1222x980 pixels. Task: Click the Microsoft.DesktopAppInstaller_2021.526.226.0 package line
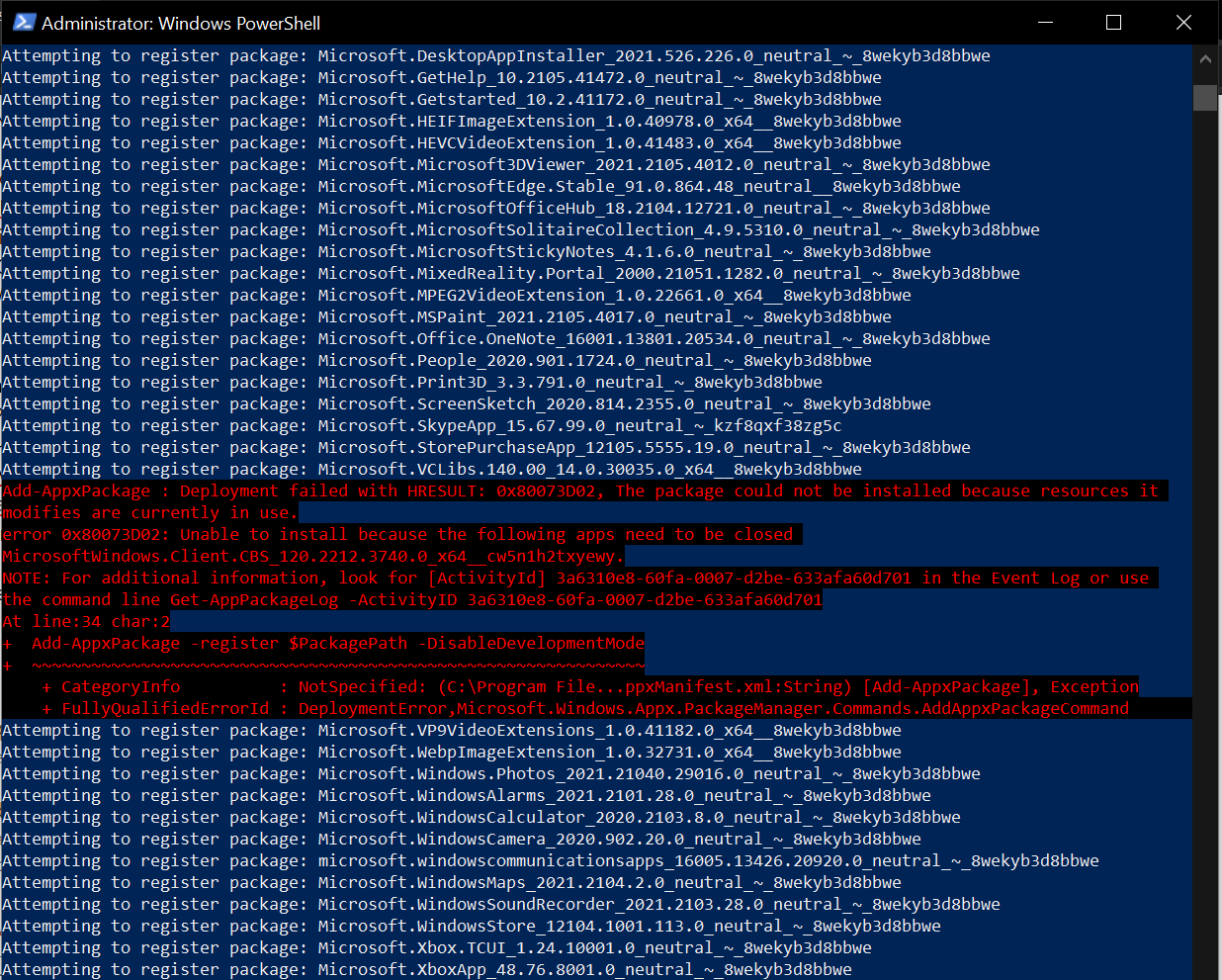(496, 56)
